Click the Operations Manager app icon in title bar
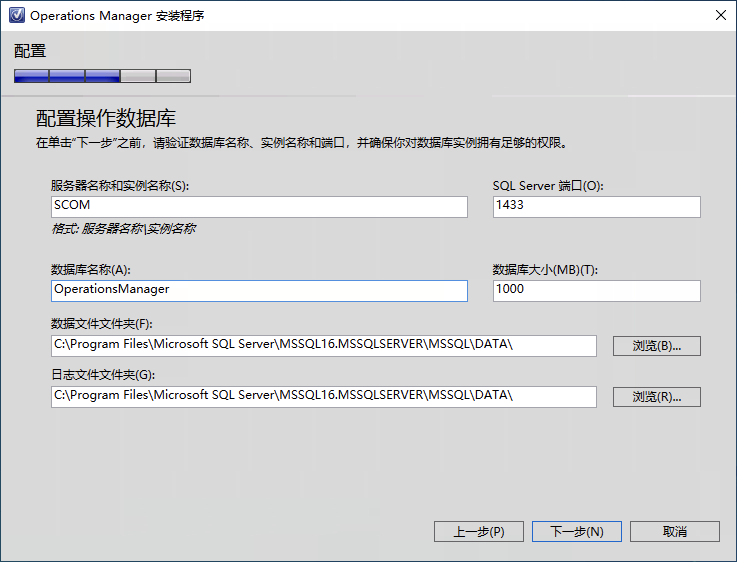Image resolution: width=737 pixels, height=562 pixels. tap(17, 15)
